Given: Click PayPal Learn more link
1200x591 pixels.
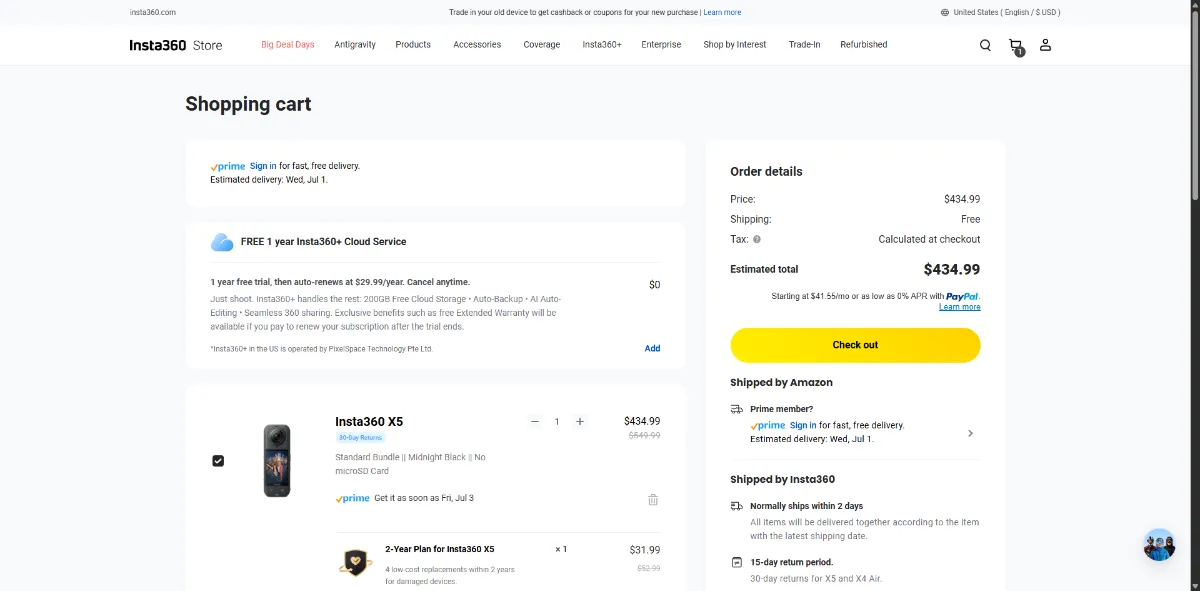Looking at the screenshot, I should pos(960,307).
